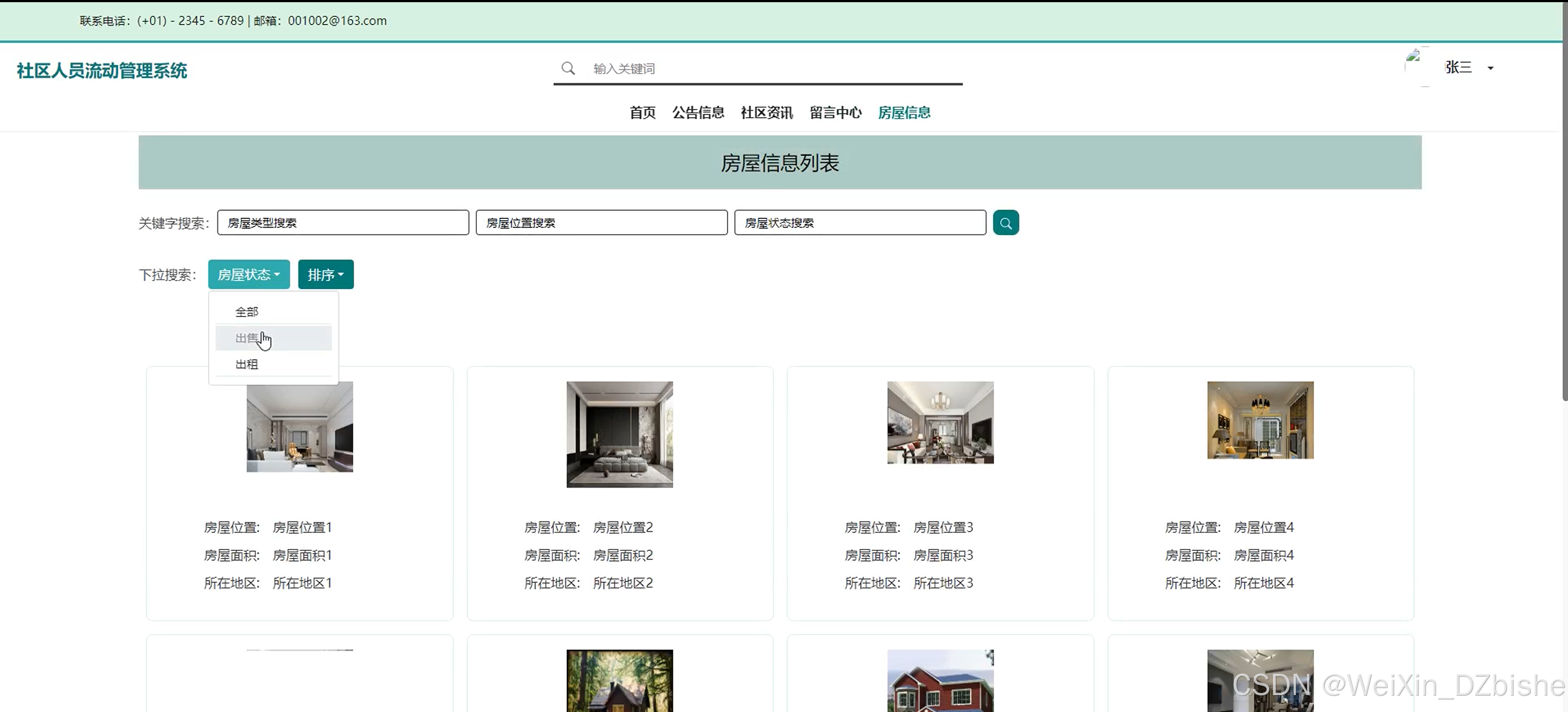Pick 出租 from the status dropdown
Viewport: 1568px width, 712px height.
(246, 364)
